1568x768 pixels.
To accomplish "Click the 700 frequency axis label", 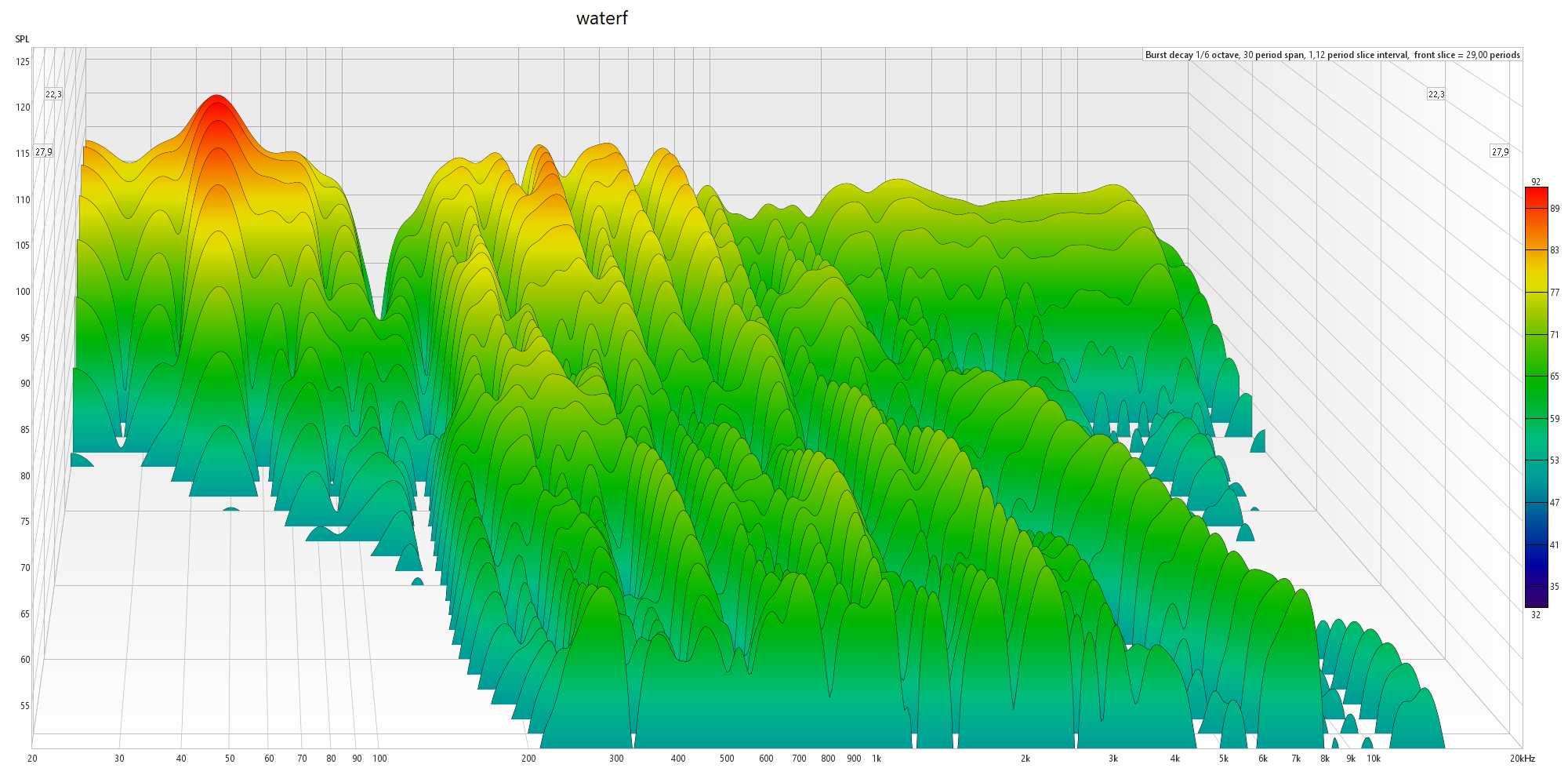I will [799, 759].
